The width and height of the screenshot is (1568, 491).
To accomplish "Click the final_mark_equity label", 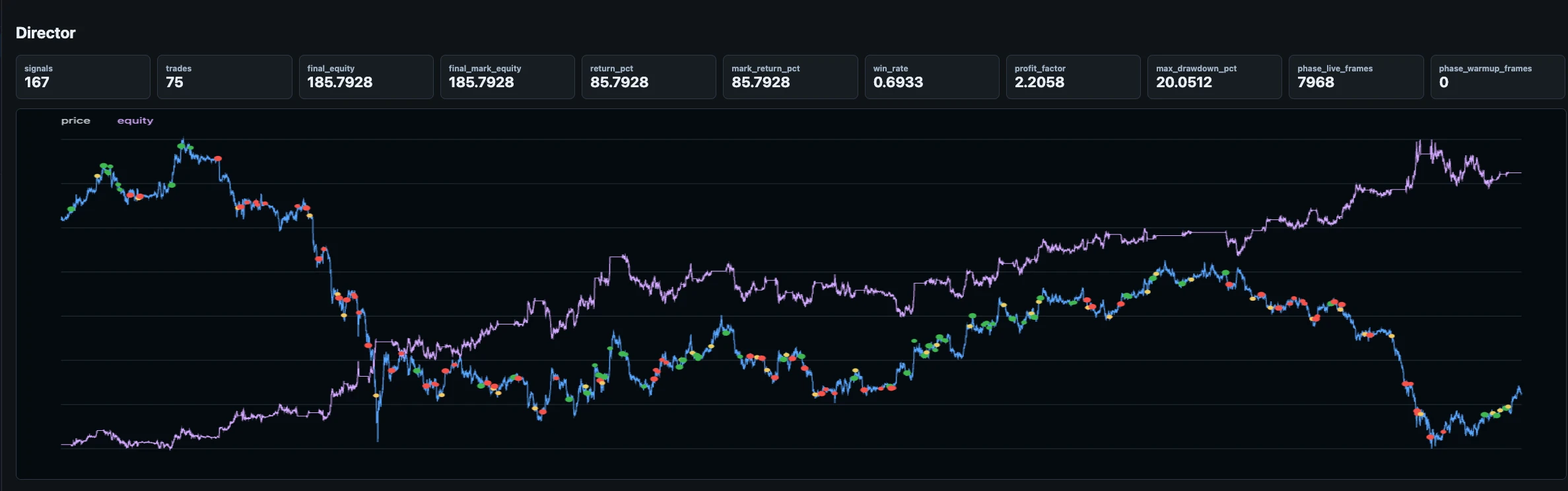I will point(485,68).
